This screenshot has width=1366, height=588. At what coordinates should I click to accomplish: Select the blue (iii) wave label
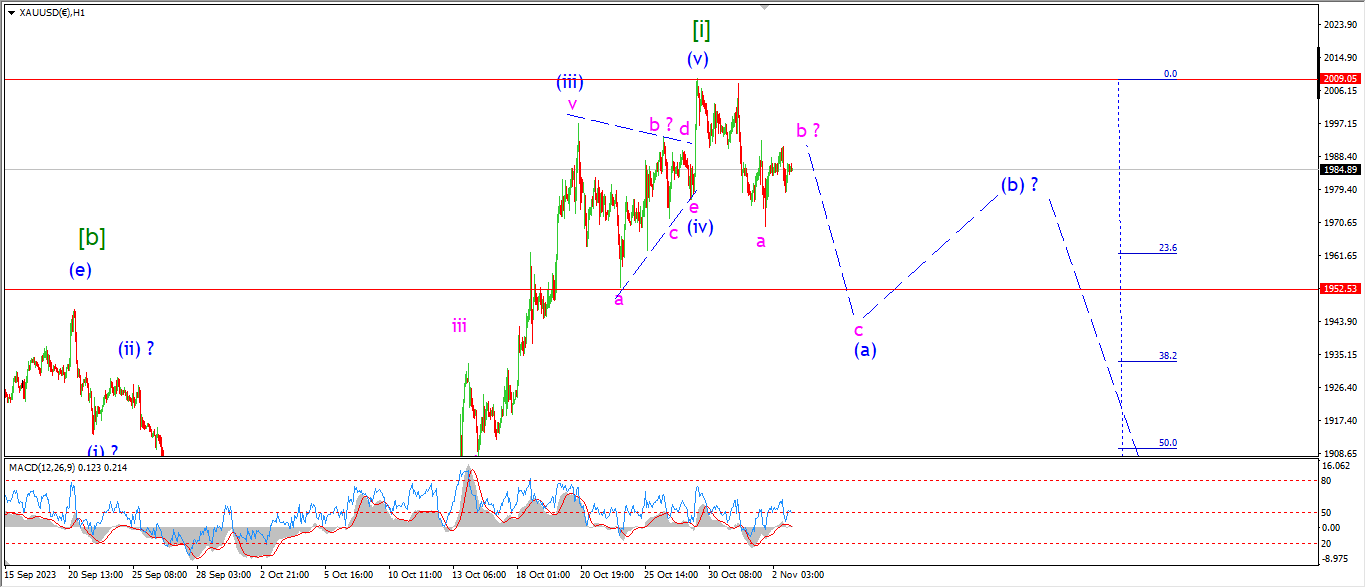[x=570, y=82]
